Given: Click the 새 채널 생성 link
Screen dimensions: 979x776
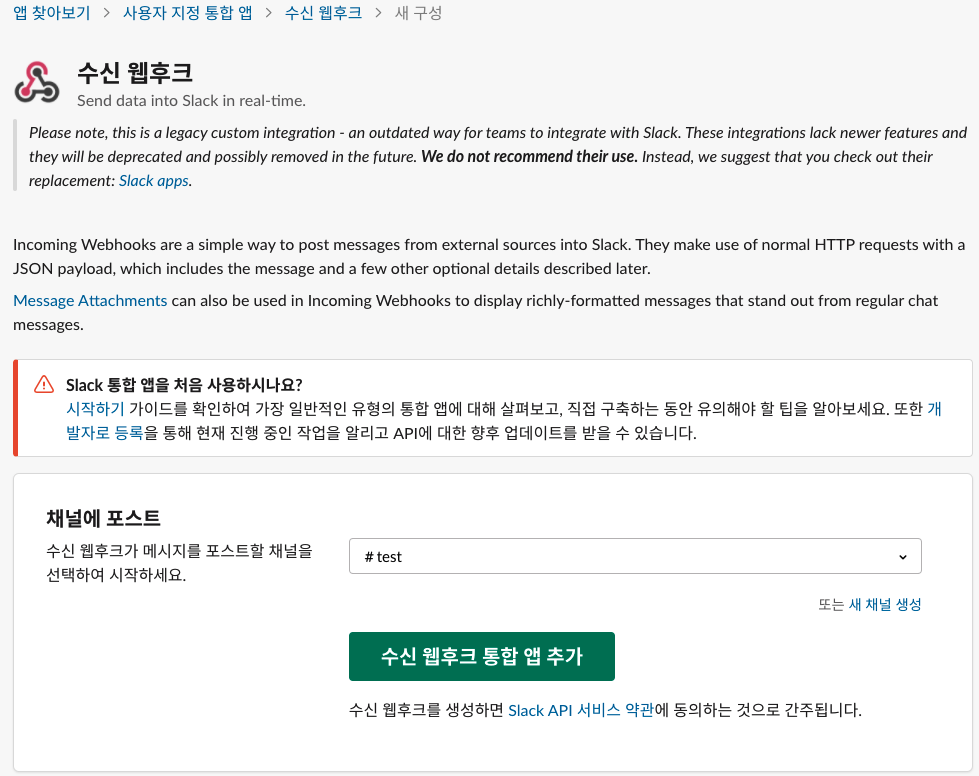Looking at the screenshot, I should pyautogui.click(x=885, y=604).
